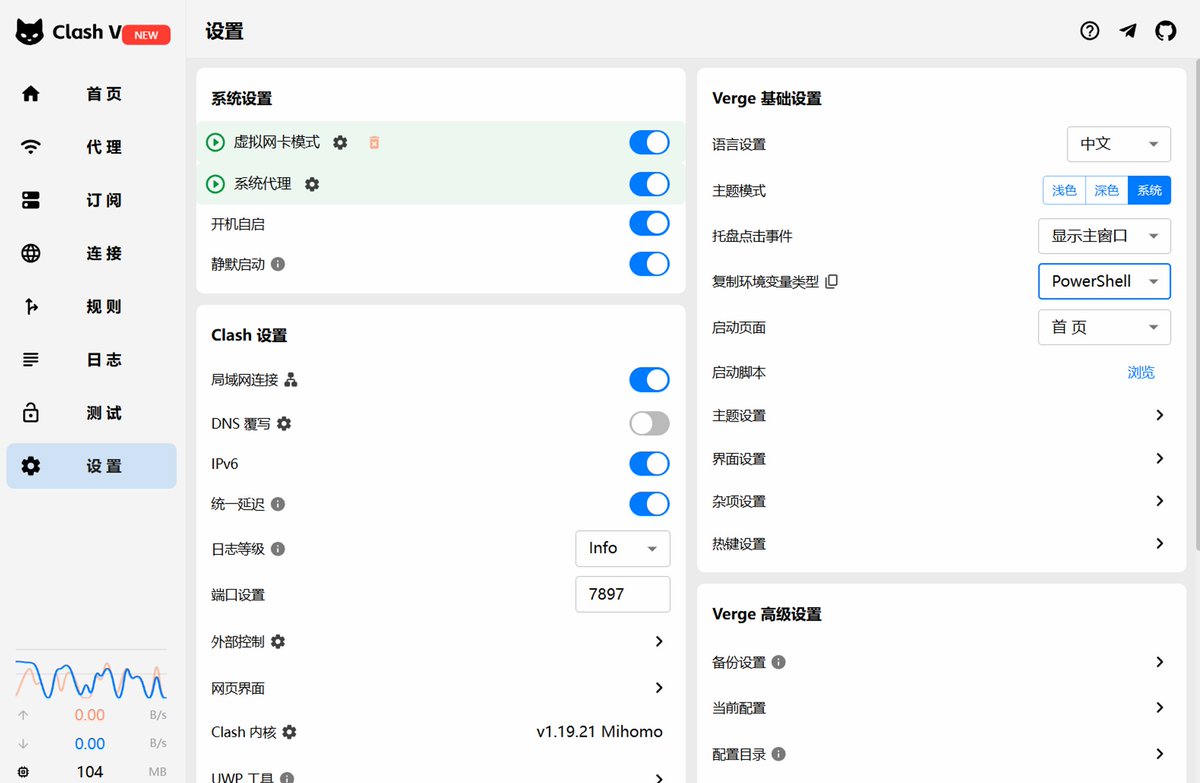This screenshot has width=1200, height=783.
Task: Click the globe connections icon in sidebar
Action: (31, 253)
